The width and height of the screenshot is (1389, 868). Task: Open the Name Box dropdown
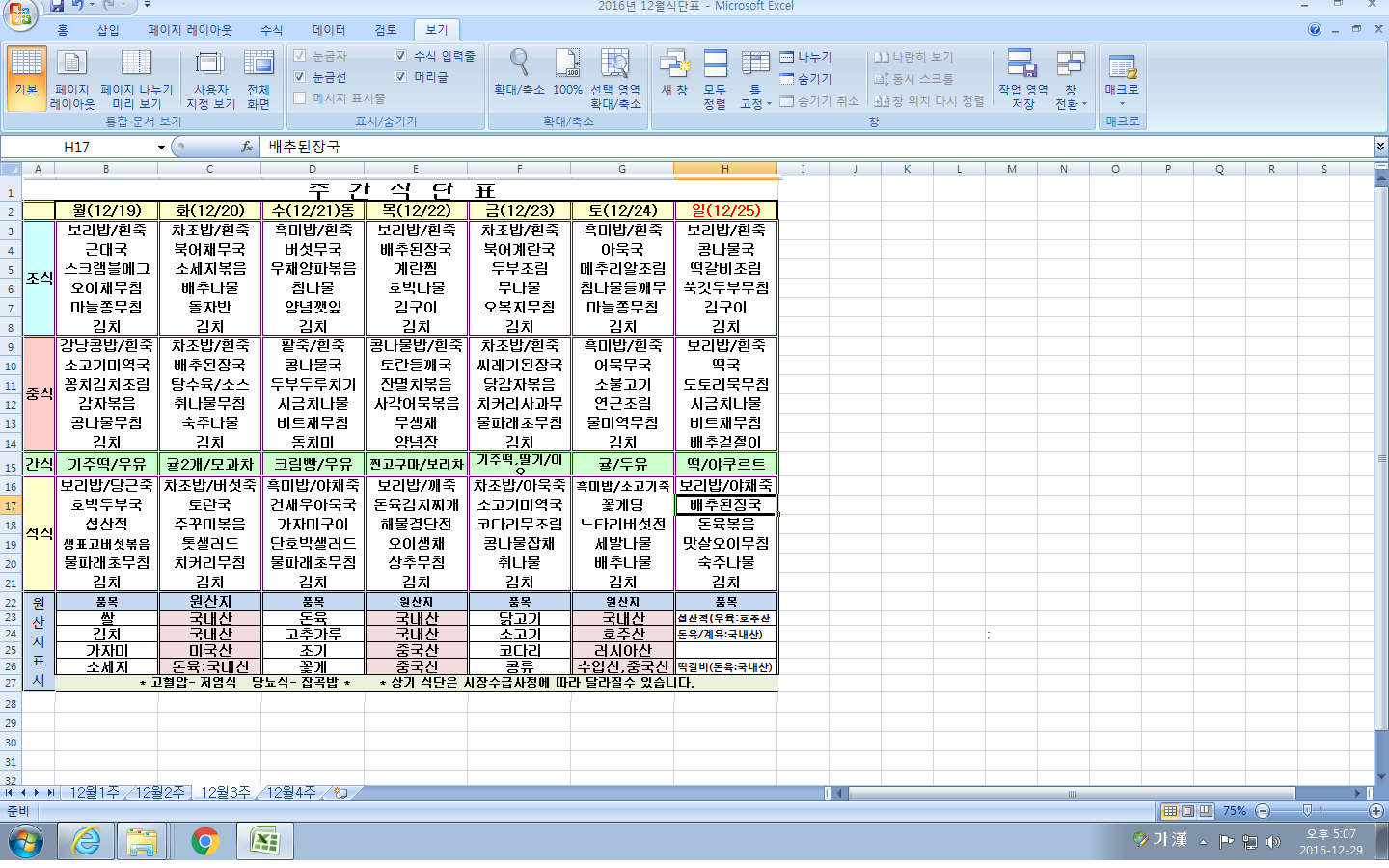coord(161,147)
